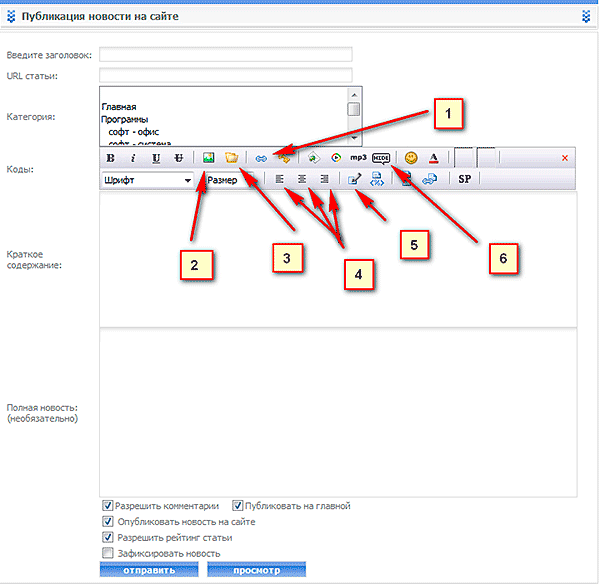Screen dimensions: 600x585
Task: Toggle 'Разрешить комментарии' checkbox
Action: (107, 506)
